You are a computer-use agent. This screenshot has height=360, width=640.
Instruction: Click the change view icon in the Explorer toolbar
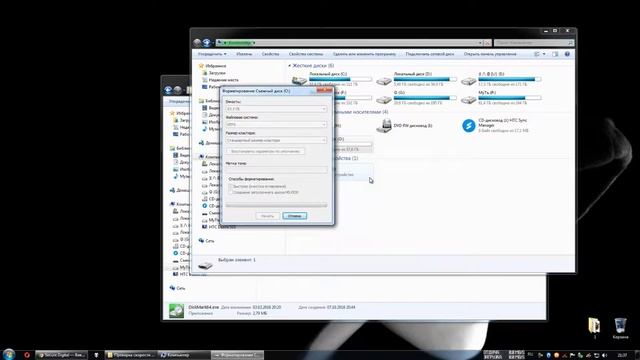pos(537,54)
